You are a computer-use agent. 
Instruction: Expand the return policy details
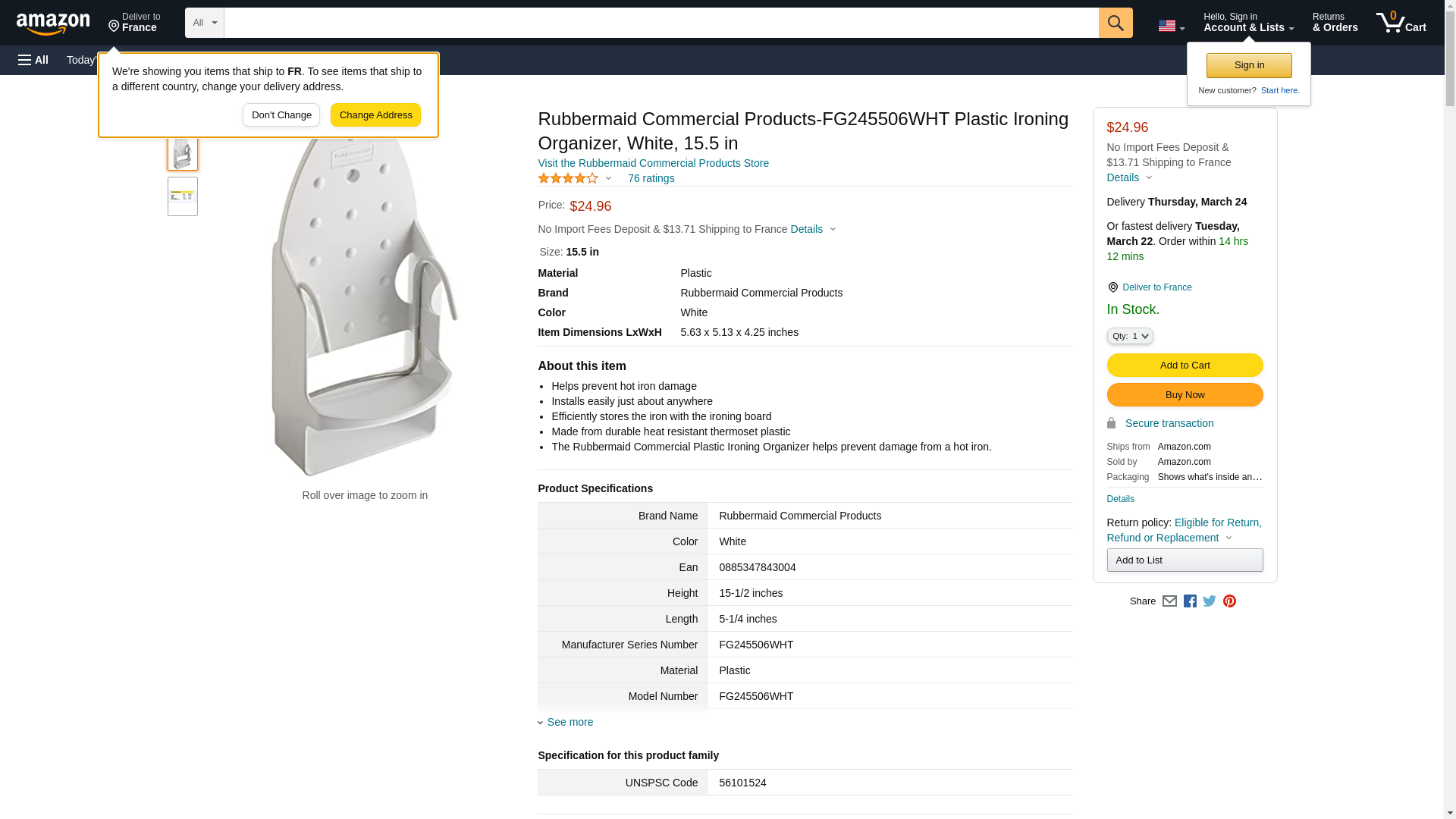[1228, 538]
